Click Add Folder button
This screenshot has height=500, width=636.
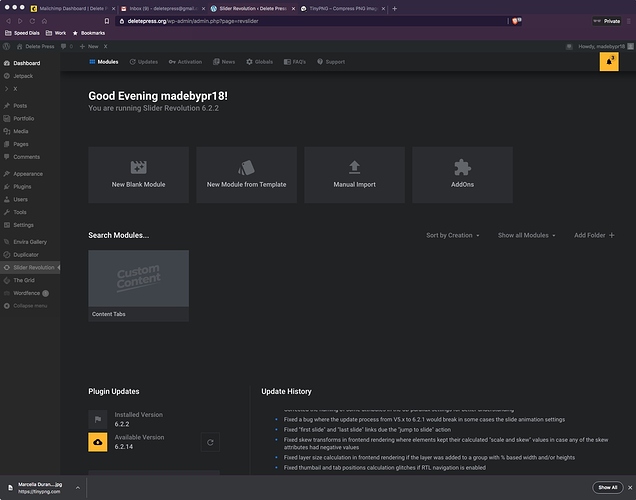click(594, 235)
